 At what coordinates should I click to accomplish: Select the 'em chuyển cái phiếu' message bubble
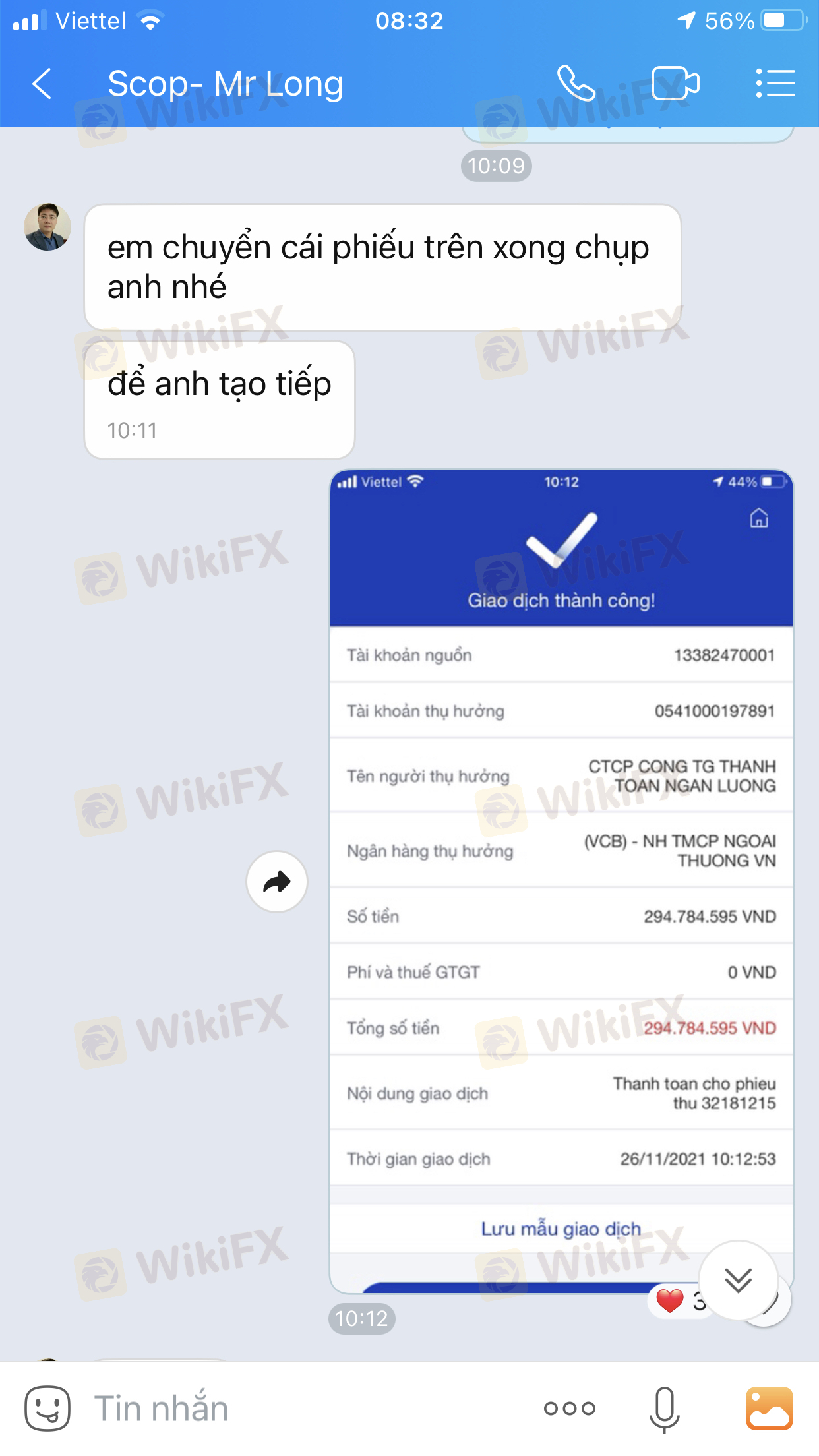click(x=382, y=267)
